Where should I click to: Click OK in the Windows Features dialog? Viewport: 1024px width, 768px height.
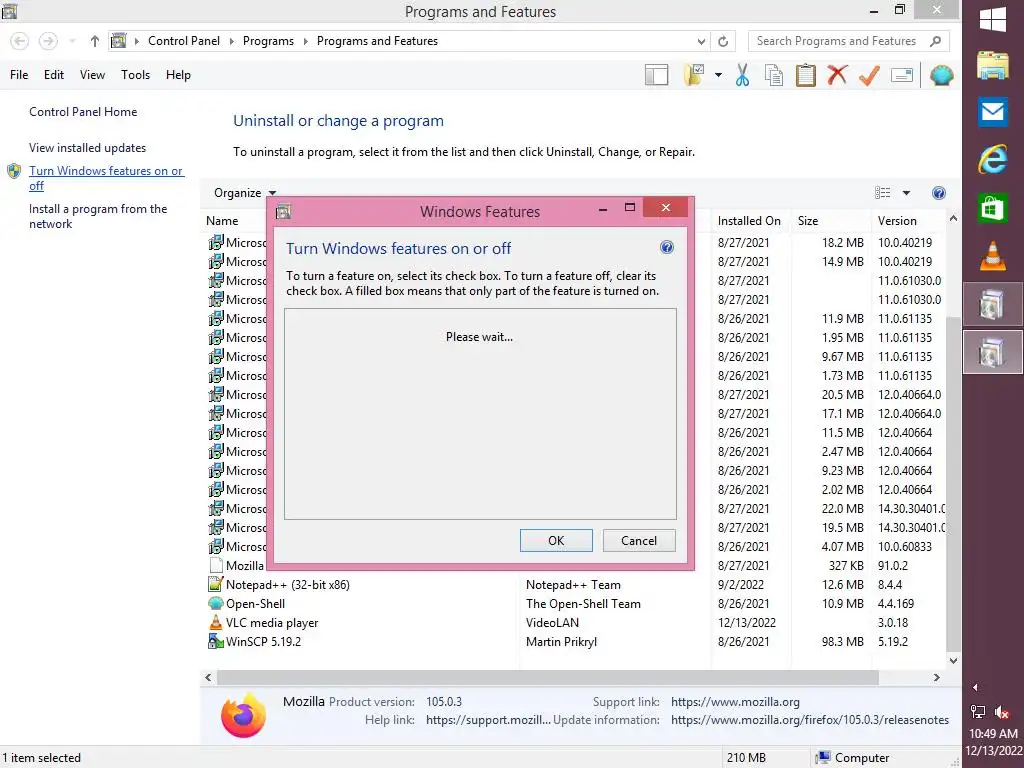(x=556, y=541)
